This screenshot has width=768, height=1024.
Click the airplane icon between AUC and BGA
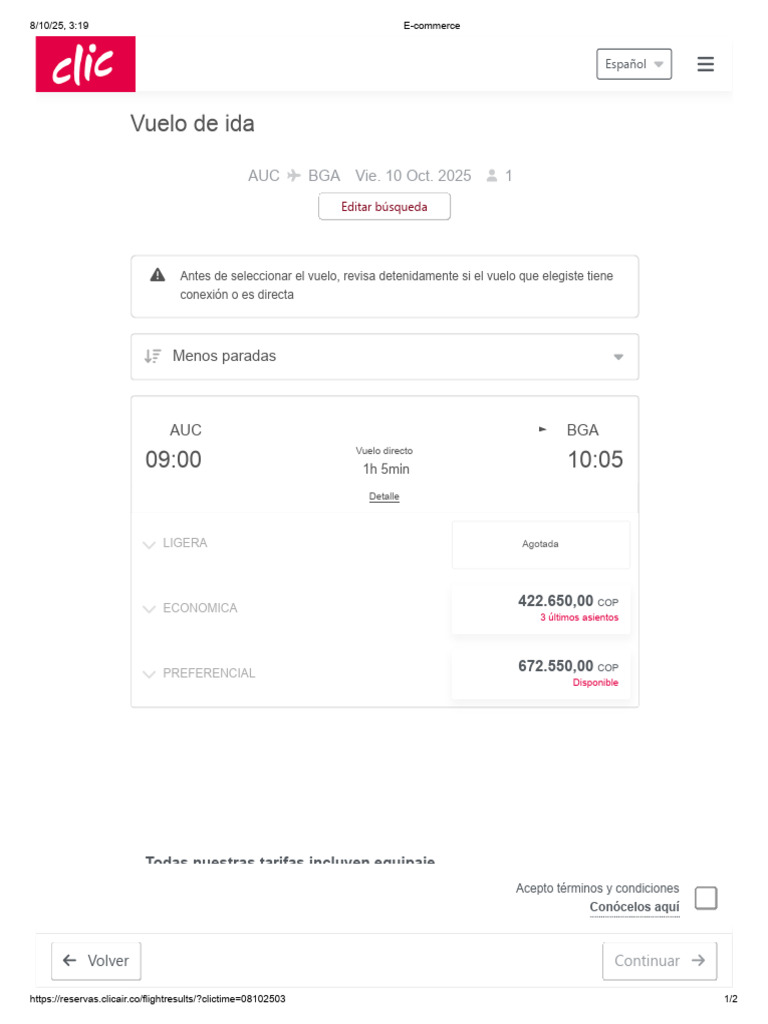click(x=294, y=176)
